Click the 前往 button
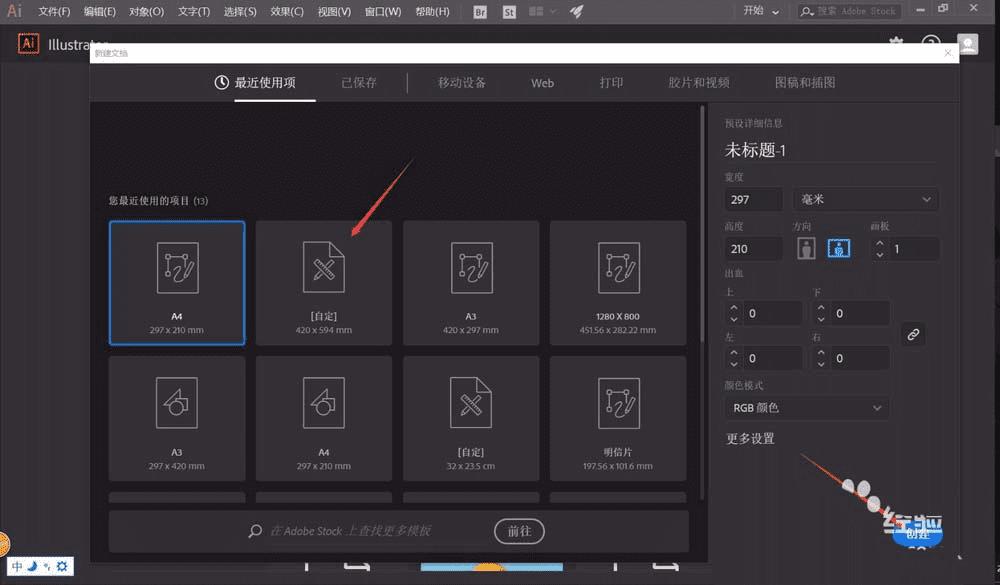Screen dimensions: 1000x585 point(519,531)
